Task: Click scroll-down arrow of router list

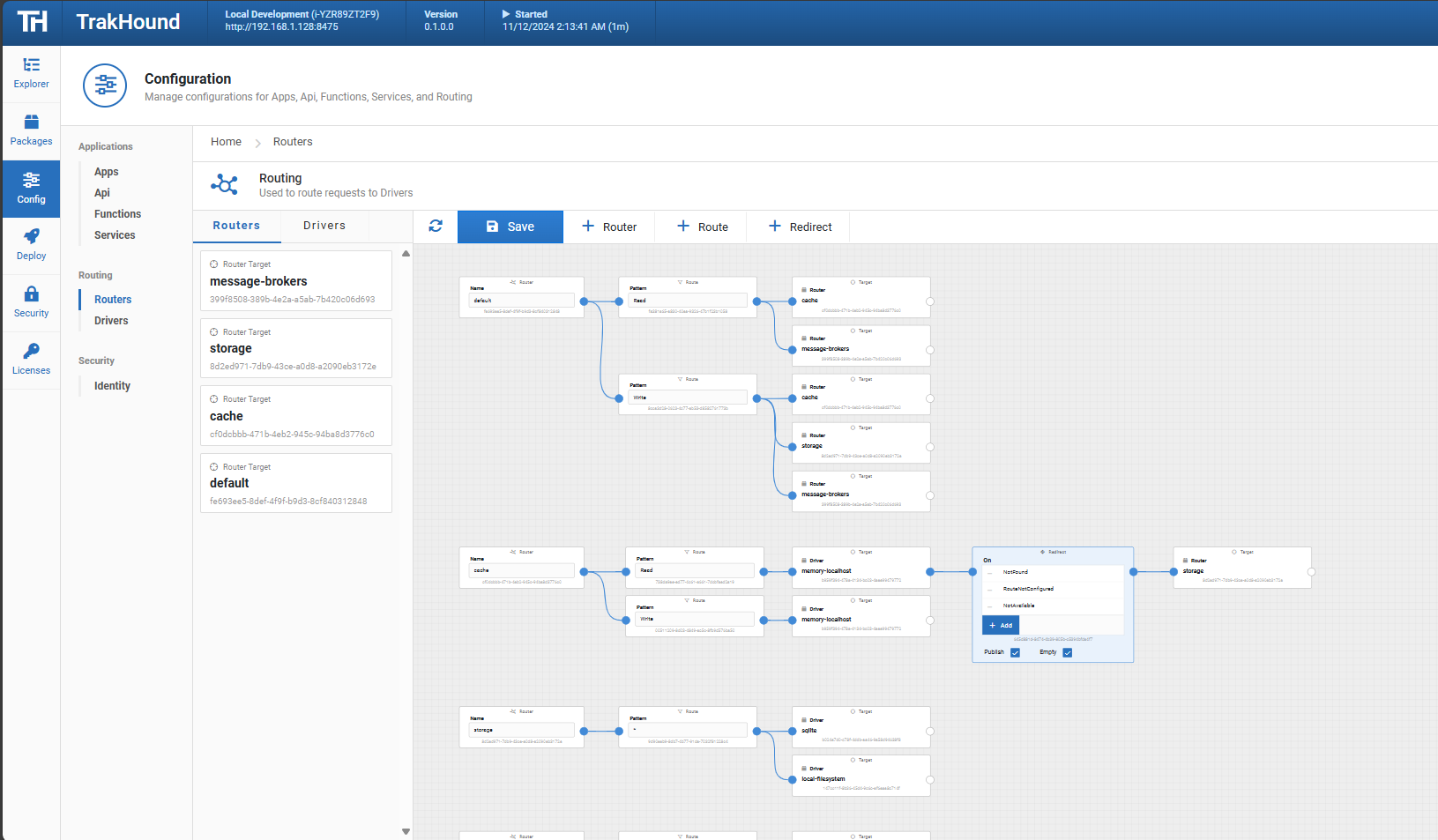Action: click(406, 831)
